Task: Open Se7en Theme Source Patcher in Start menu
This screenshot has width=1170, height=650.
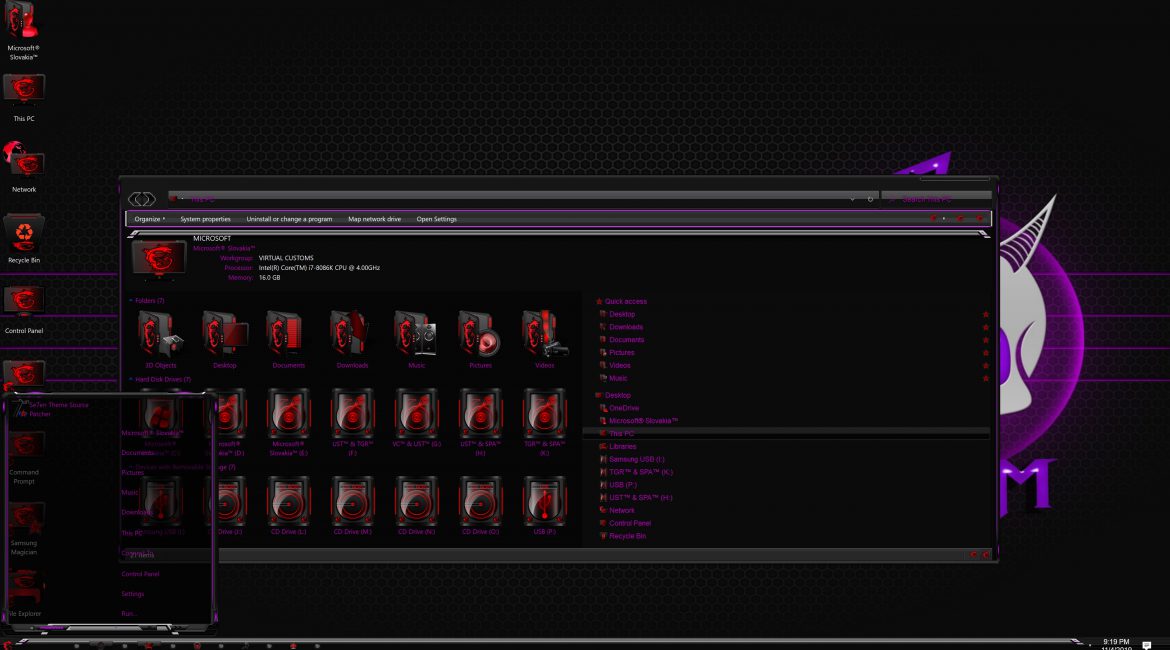Action: click(x=52, y=409)
